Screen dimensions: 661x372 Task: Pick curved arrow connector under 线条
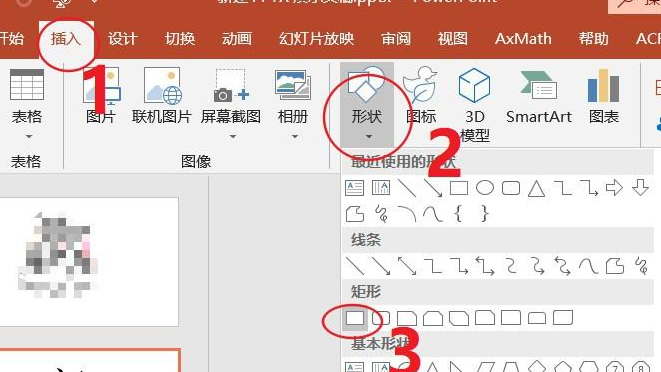click(x=537, y=266)
